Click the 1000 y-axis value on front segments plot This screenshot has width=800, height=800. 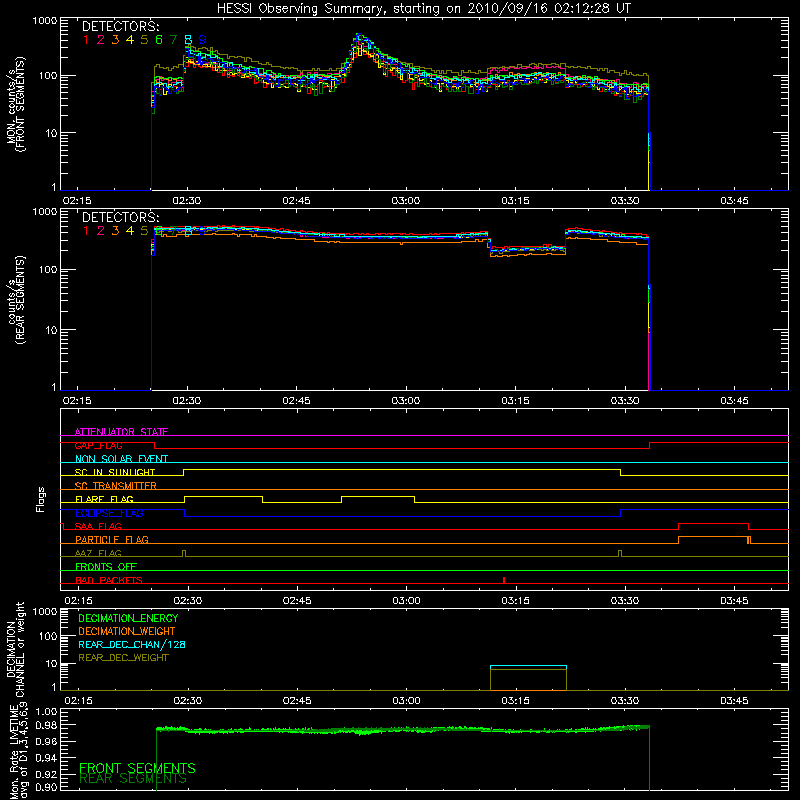point(45,21)
